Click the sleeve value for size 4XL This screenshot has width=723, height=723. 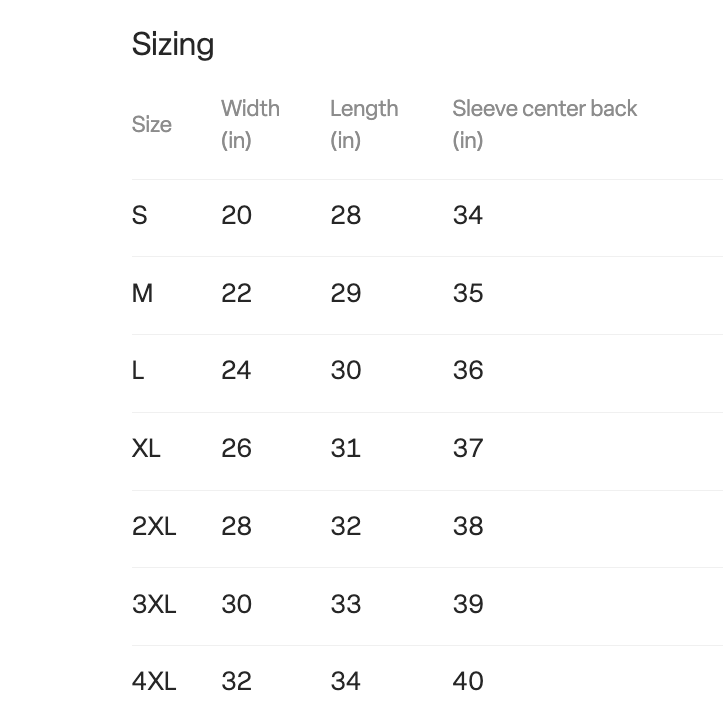pyautogui.click(x=468, y=681)
